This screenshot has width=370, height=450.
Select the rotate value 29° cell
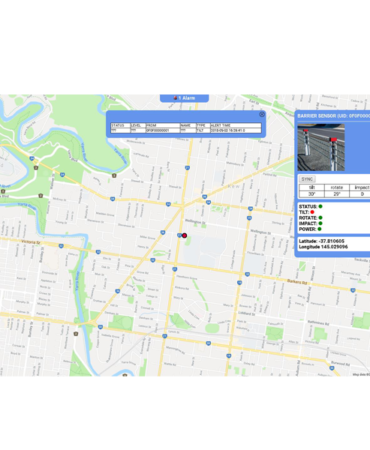(337, 194)
